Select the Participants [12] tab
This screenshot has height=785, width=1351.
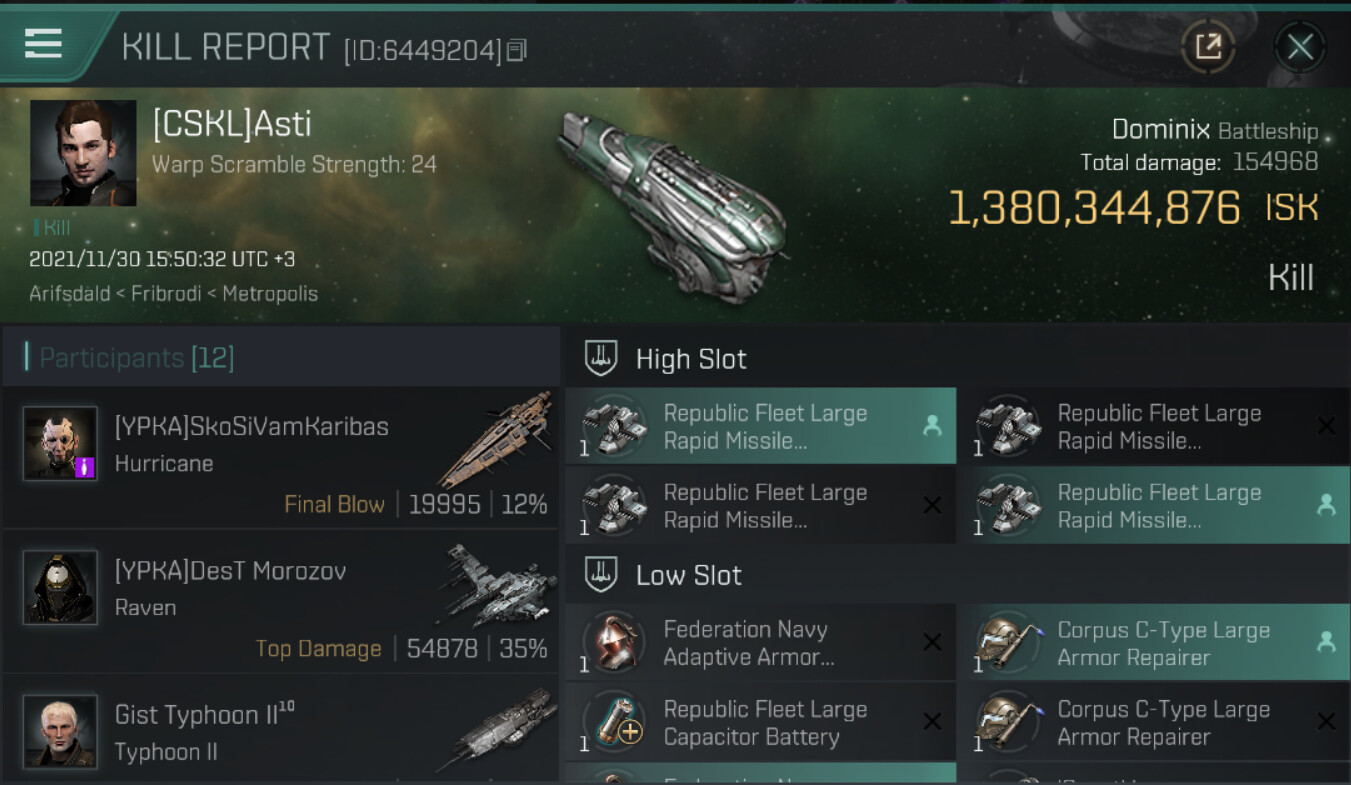(x=136, y=357)
